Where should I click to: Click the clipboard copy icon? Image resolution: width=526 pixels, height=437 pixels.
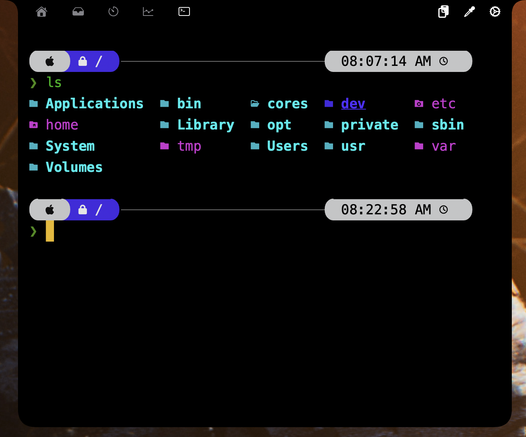tap(443, 12)
